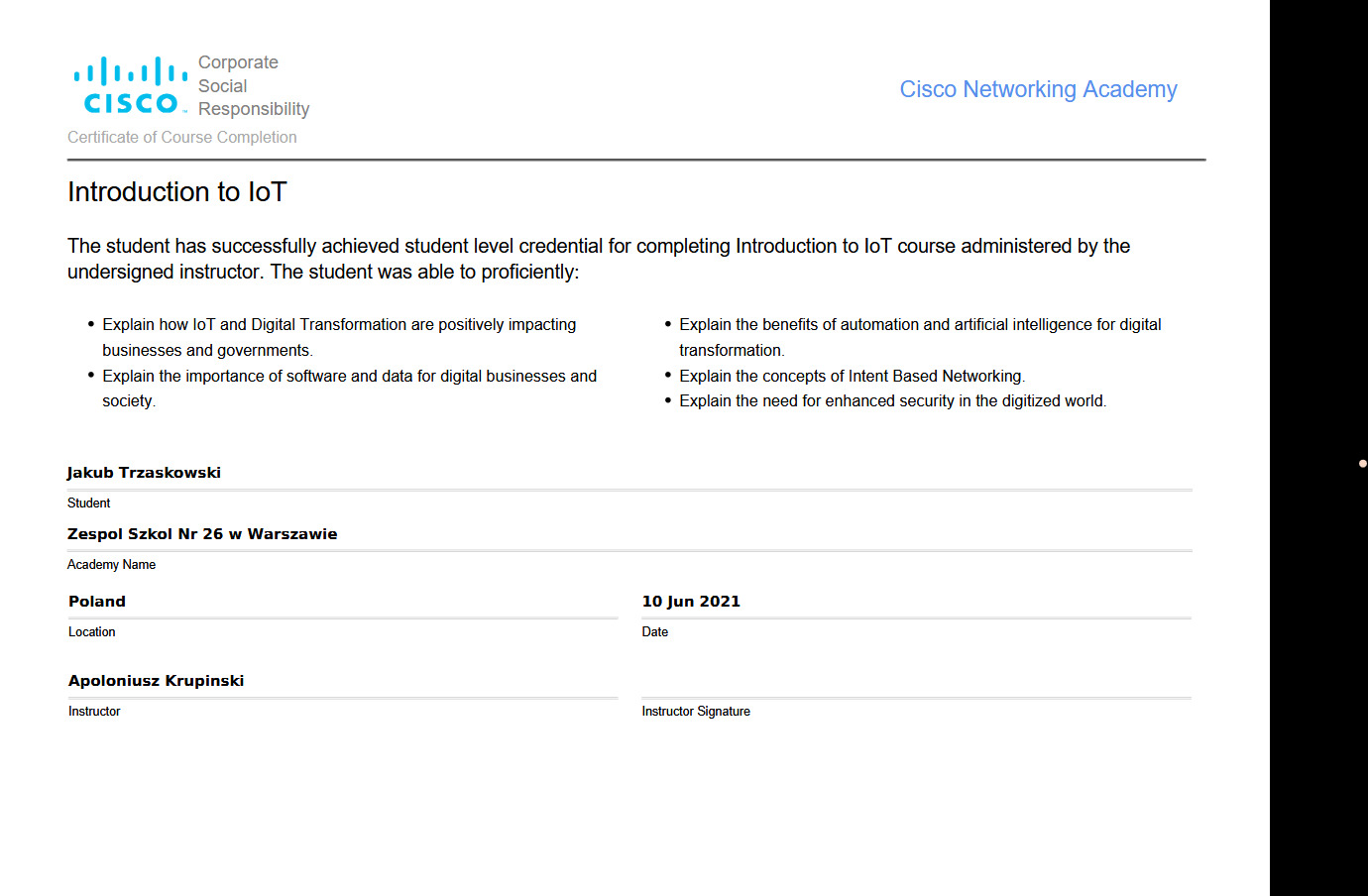Click the academy name Zespol Szkol Nr 26
This screenshot has width=1368, height=896.
tap(202, 533)
